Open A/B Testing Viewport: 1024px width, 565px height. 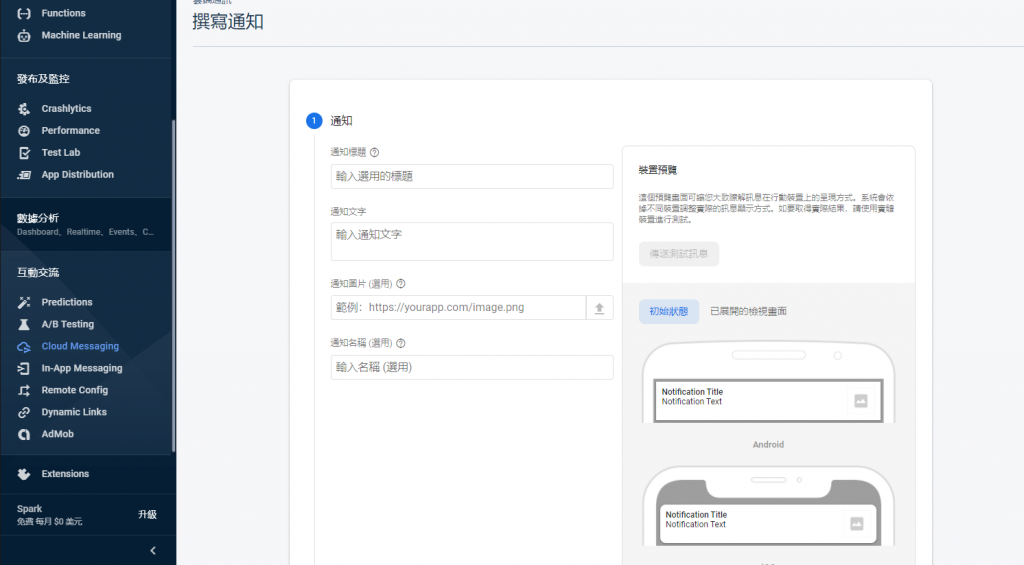coord(67,324)
